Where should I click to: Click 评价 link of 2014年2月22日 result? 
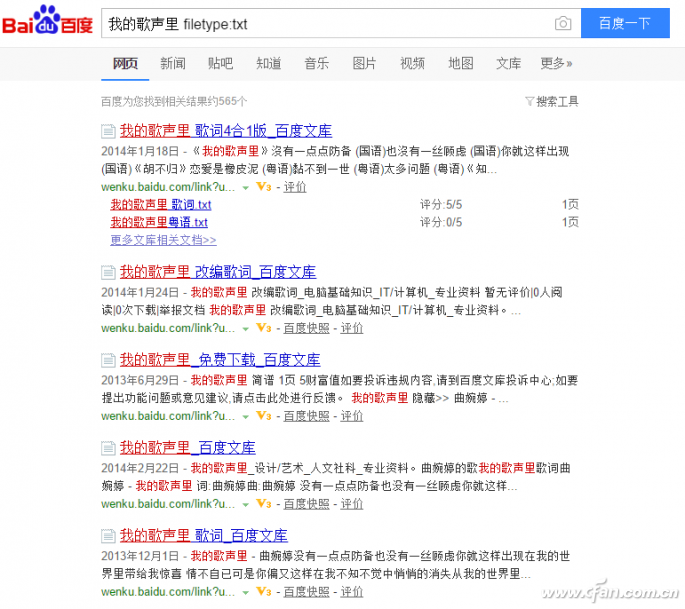[x=352, y=504]
